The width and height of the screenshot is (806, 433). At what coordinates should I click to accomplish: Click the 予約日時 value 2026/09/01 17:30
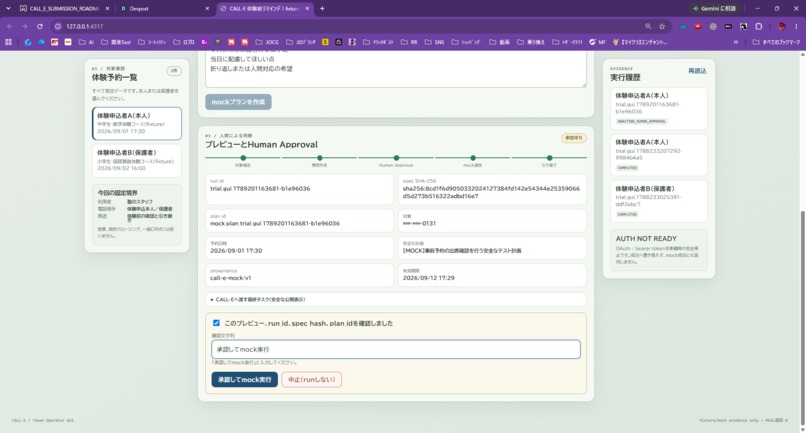236,250
